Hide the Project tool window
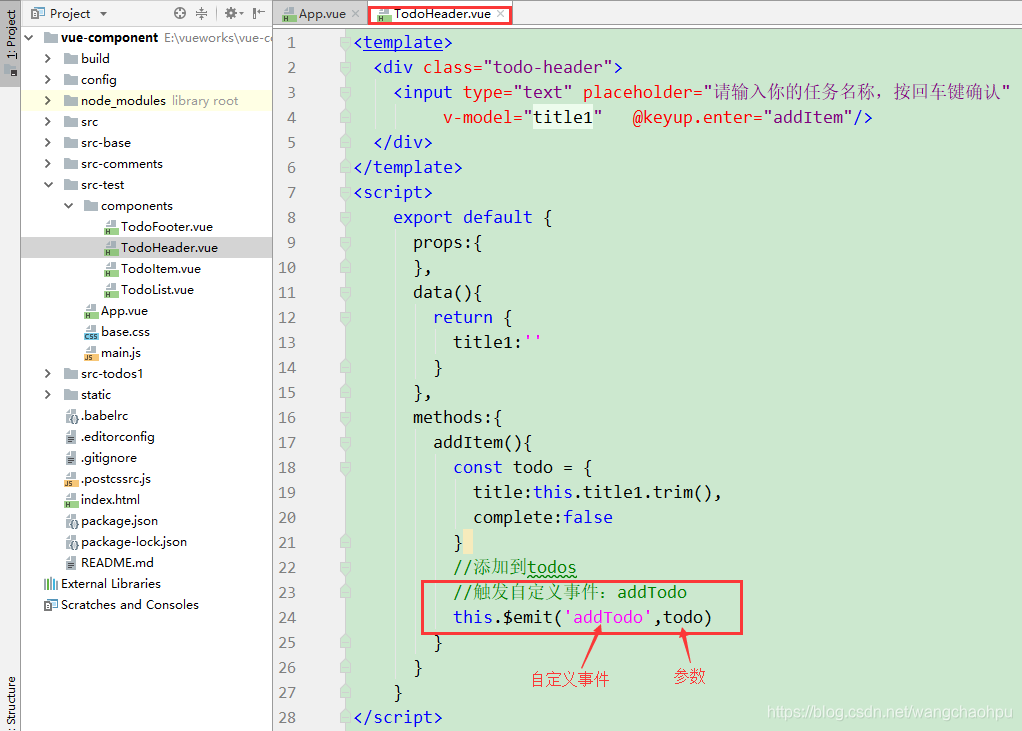Image resolution: width=1022 pixels, height=731 pixels. coord(259,13)
